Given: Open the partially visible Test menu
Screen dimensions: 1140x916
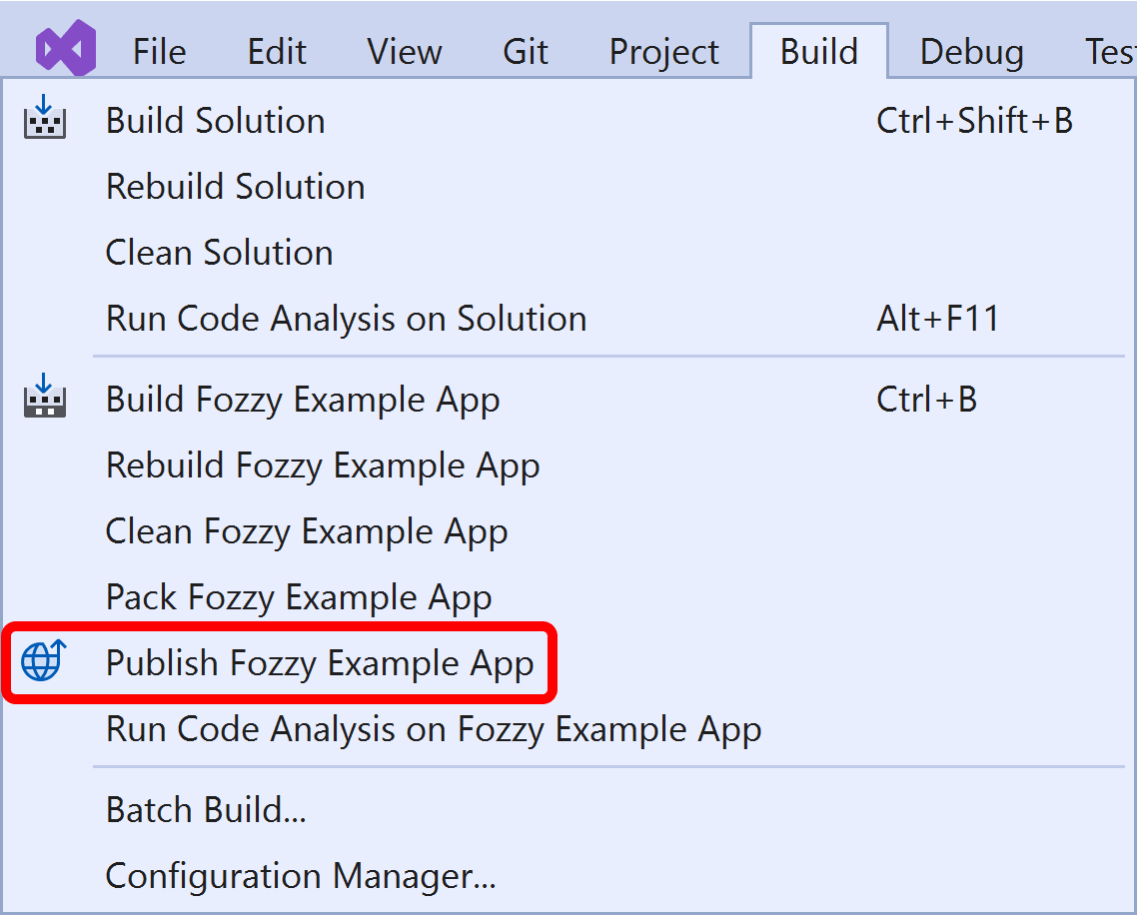Looking at the screenshot, I should tap(1110, 52).
